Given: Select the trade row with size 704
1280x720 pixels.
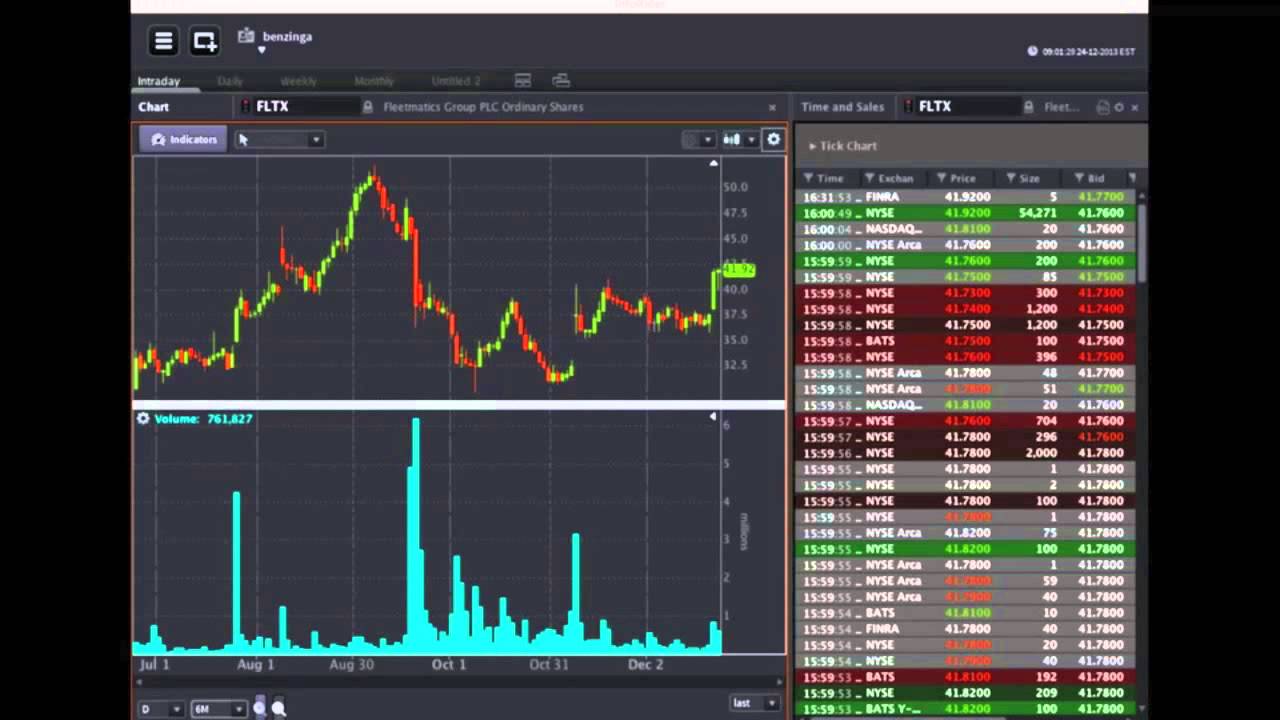Looking at the screenshot, I should [x=966, y=421].
